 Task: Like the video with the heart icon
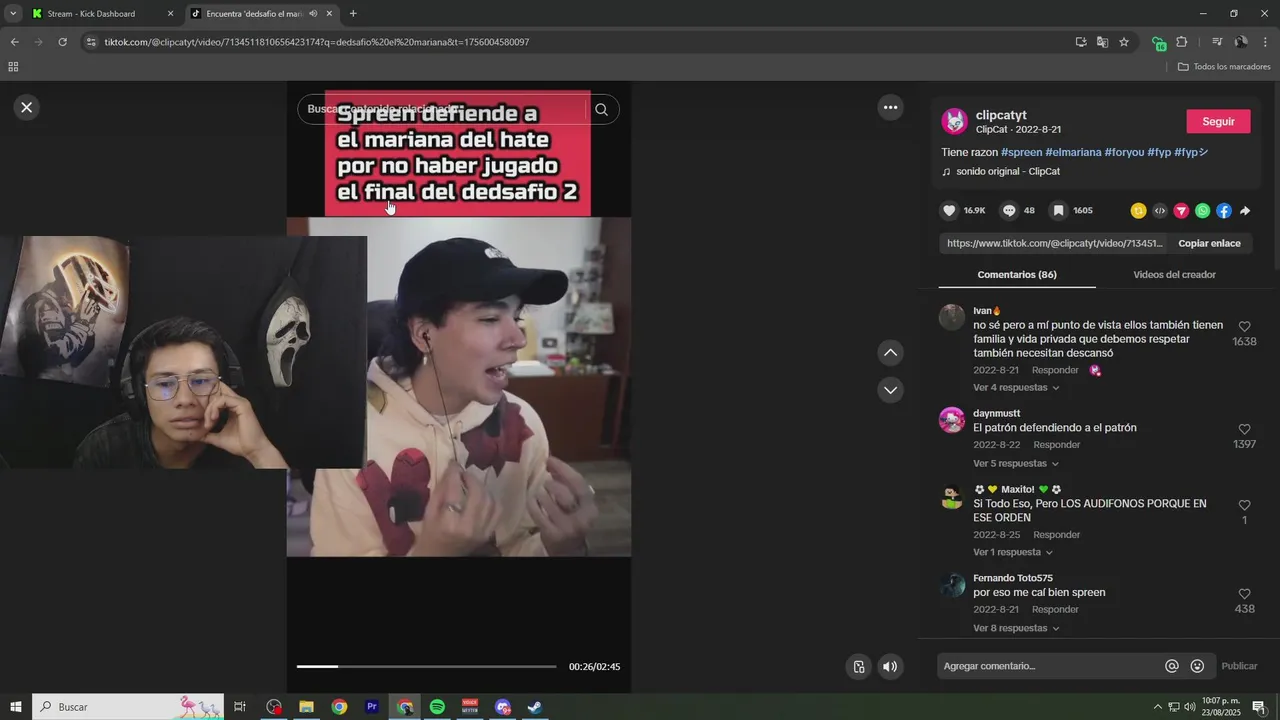click(x=949, y=210)
